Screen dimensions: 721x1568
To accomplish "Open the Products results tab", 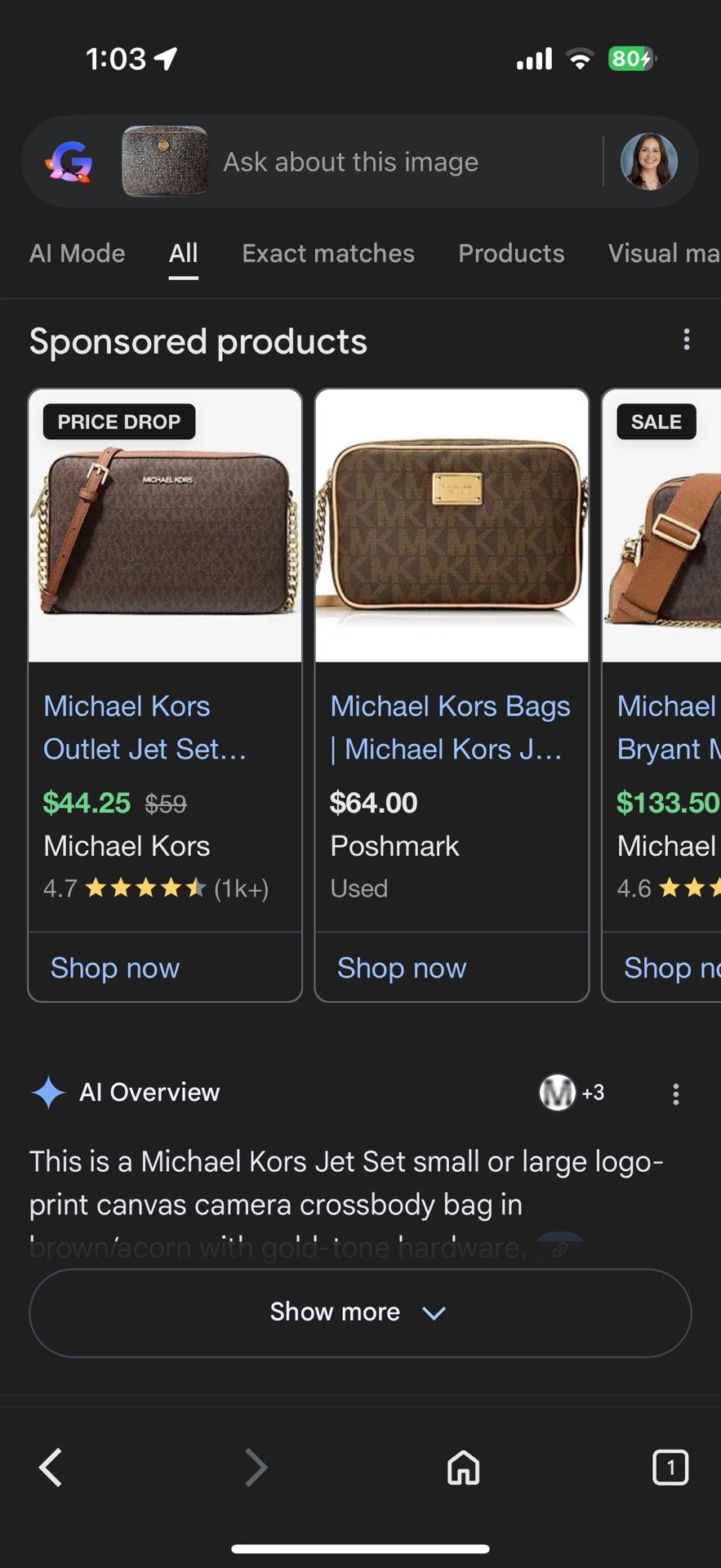I will [x=511, y=253].
